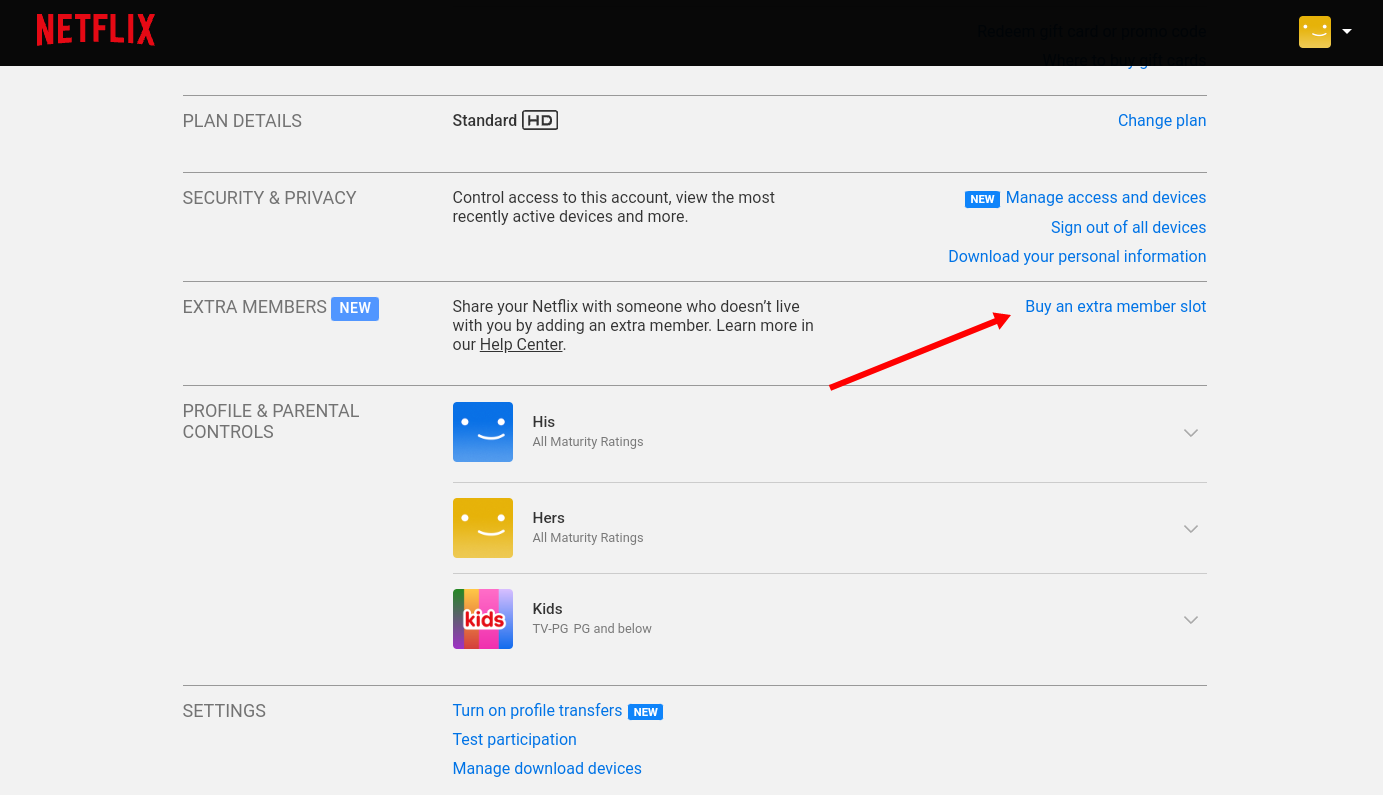Open the account profile avatar in the header

coord(1314,31)
